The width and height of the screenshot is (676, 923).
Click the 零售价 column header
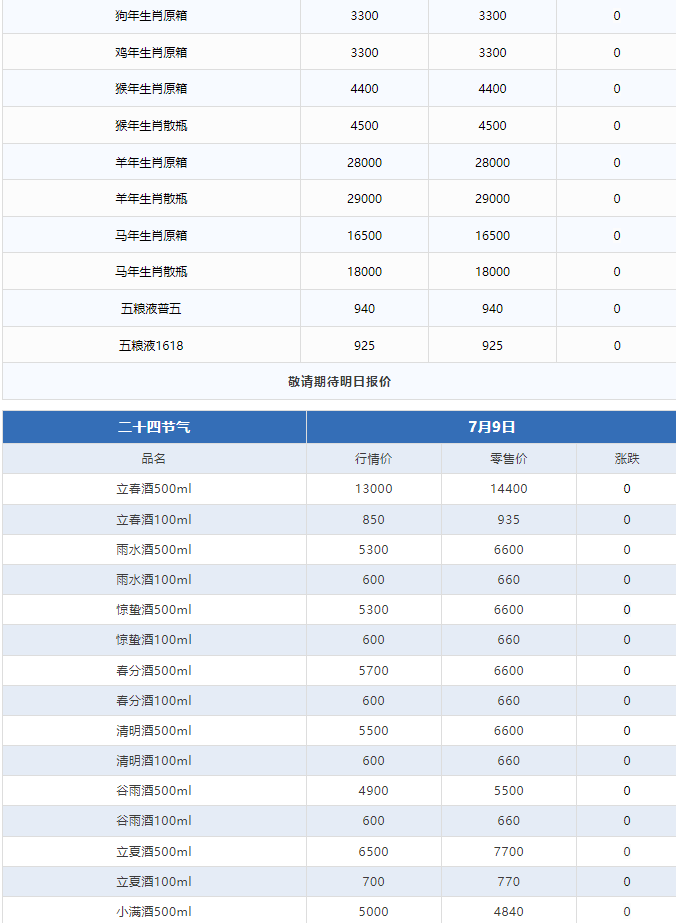[x=509, y=459]
